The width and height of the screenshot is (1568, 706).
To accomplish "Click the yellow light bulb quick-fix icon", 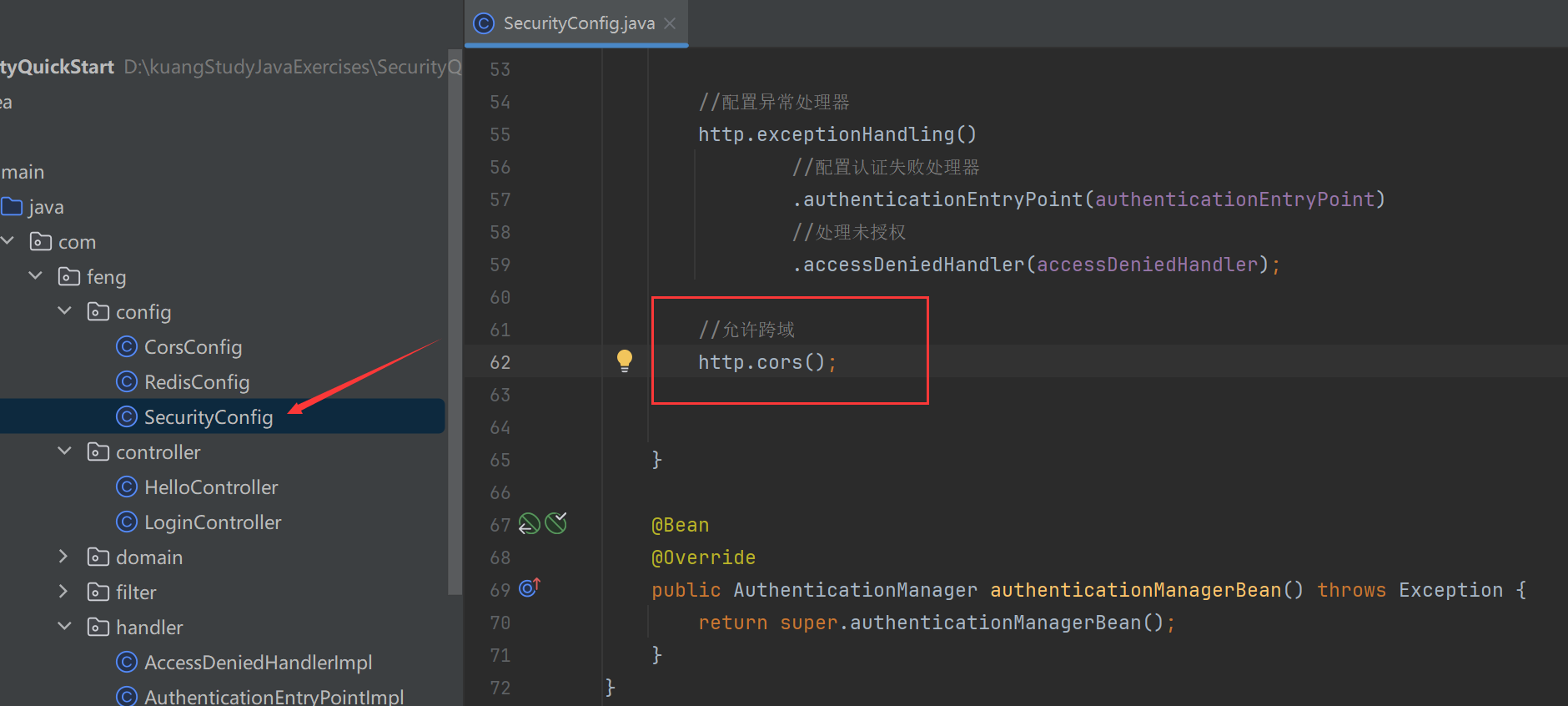I will point(625,361).
